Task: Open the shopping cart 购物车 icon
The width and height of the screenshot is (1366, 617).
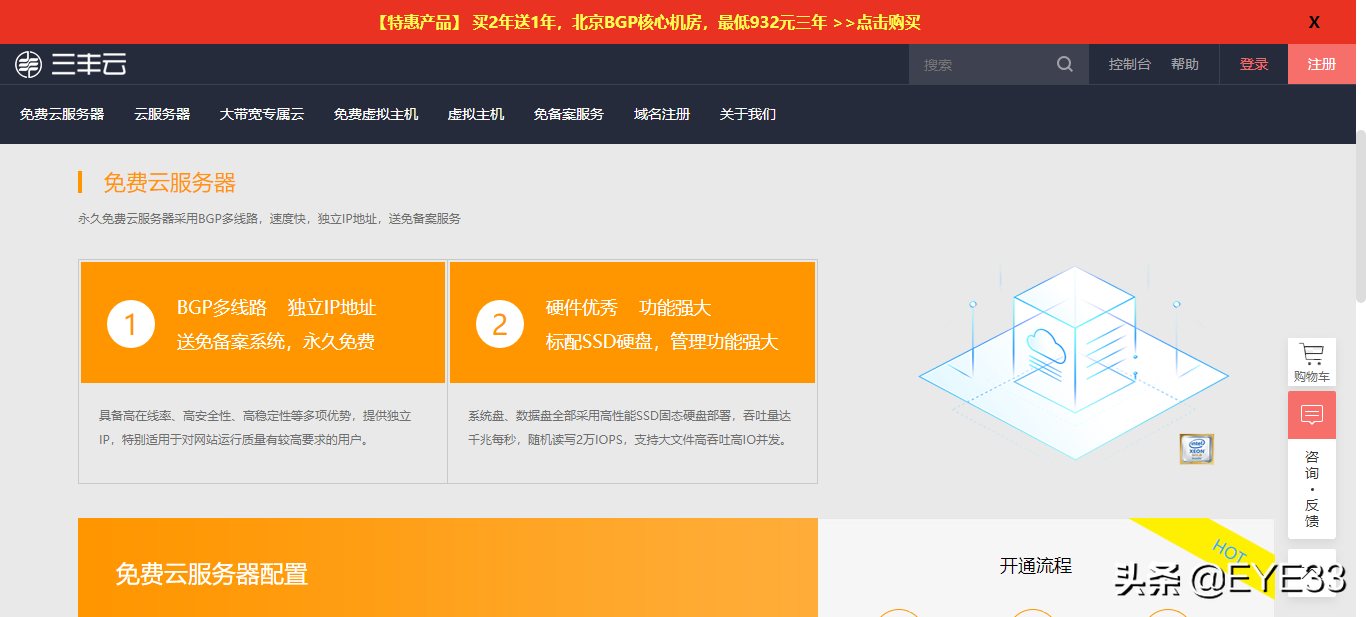Action: [x=1311, y=362]
